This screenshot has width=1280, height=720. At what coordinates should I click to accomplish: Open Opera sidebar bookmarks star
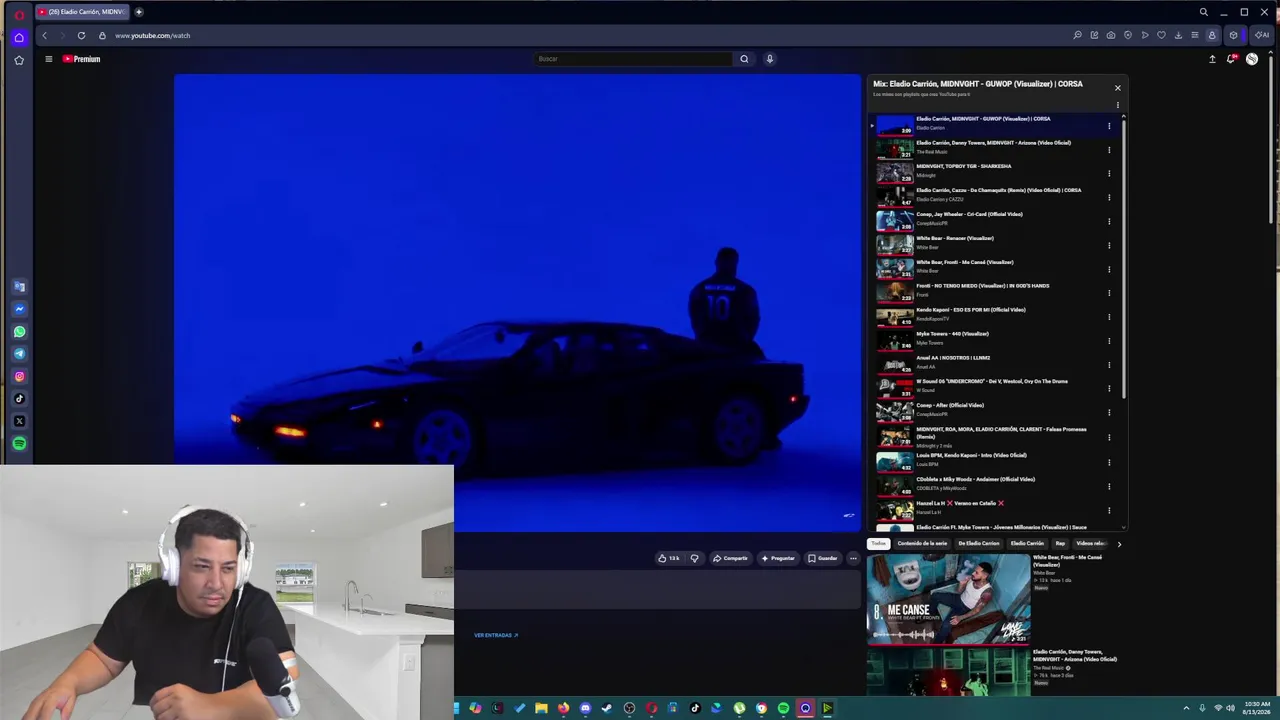pos(19,60)
